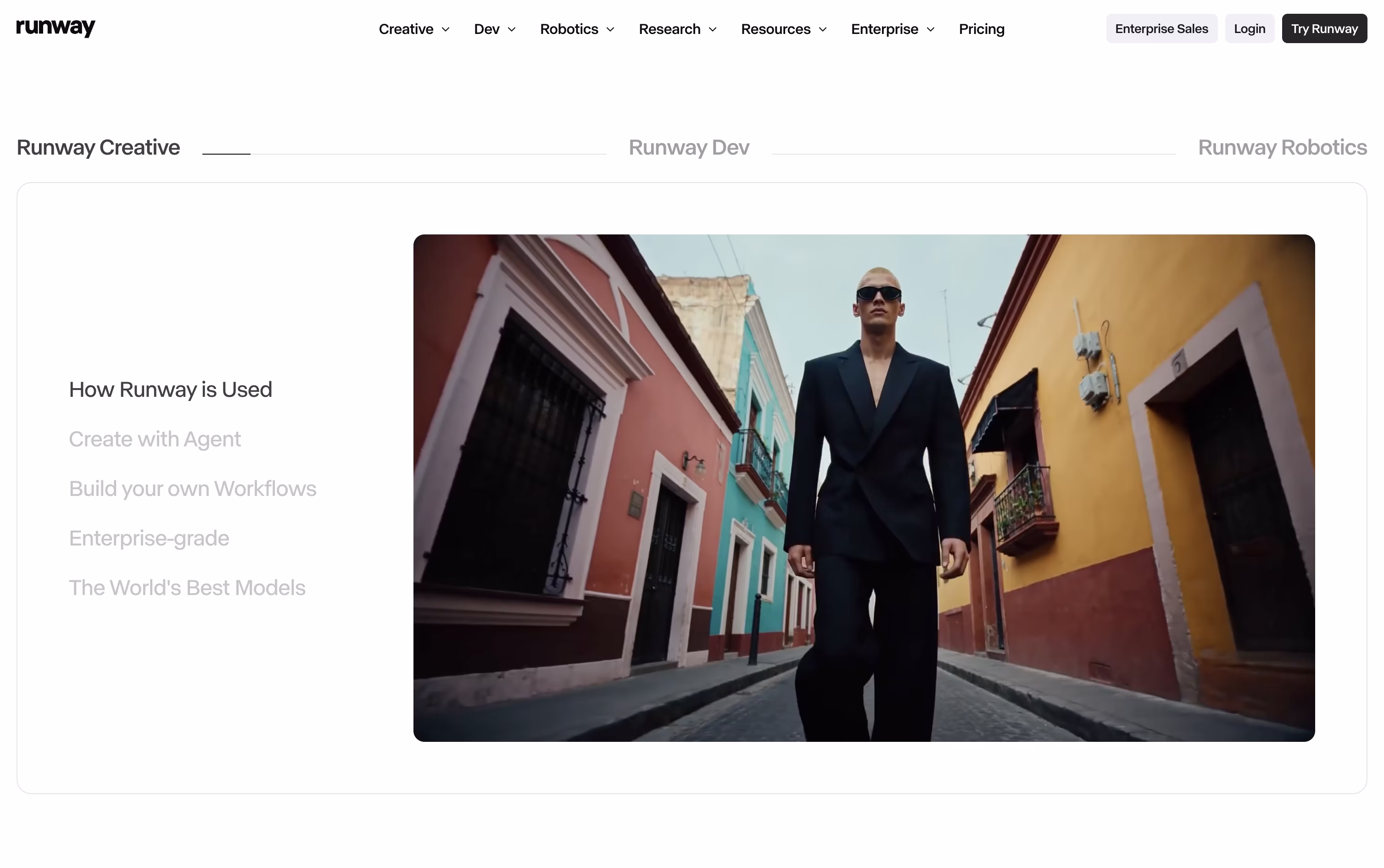Select How Runway is Used item
The image size is (1384, 868).
click(x=171, y=390)
